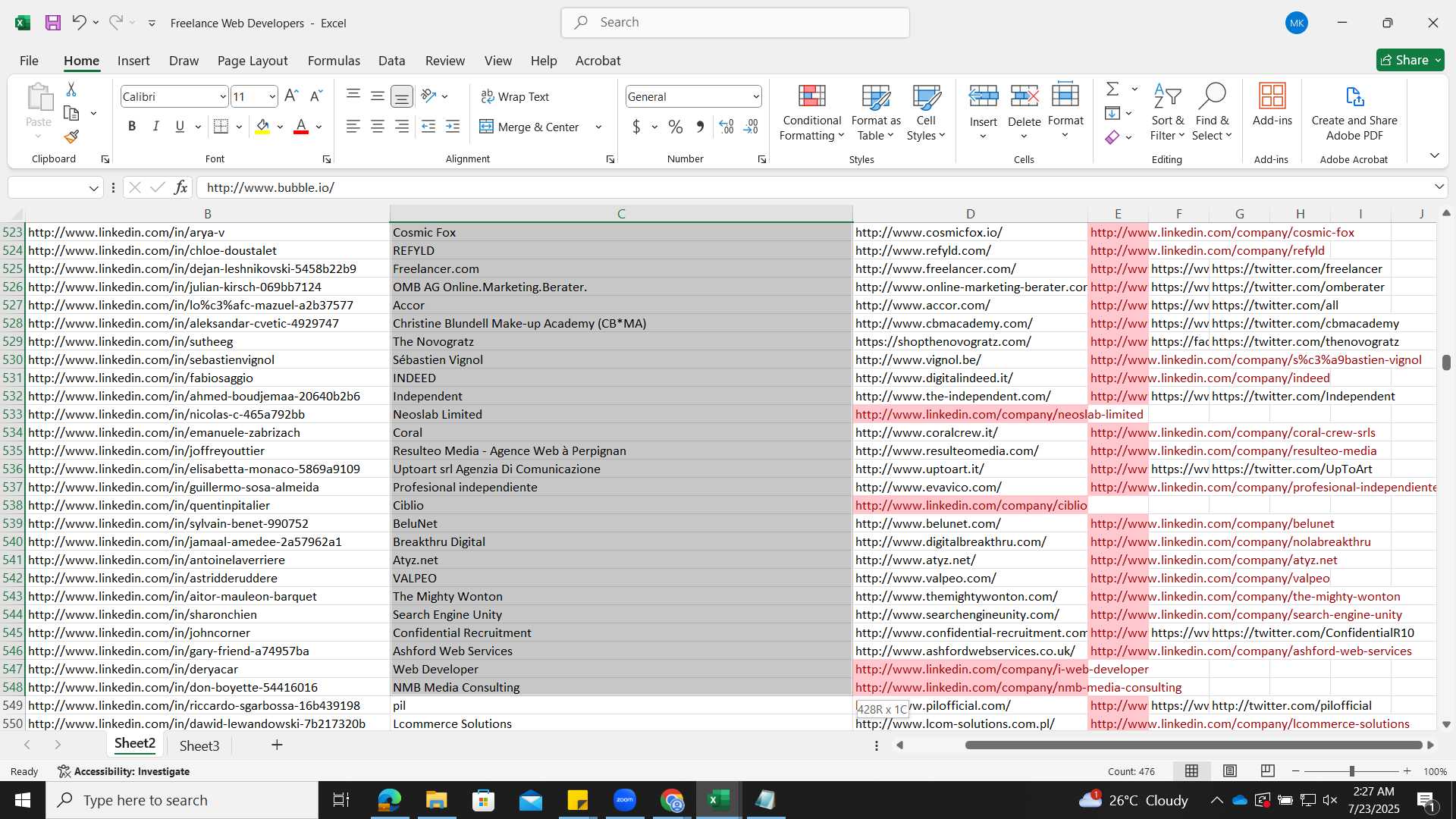Viewport: 1456px width, 819px height.
Task: Click the Copy icon in Clipboard group
Action: tap(71, 113)
